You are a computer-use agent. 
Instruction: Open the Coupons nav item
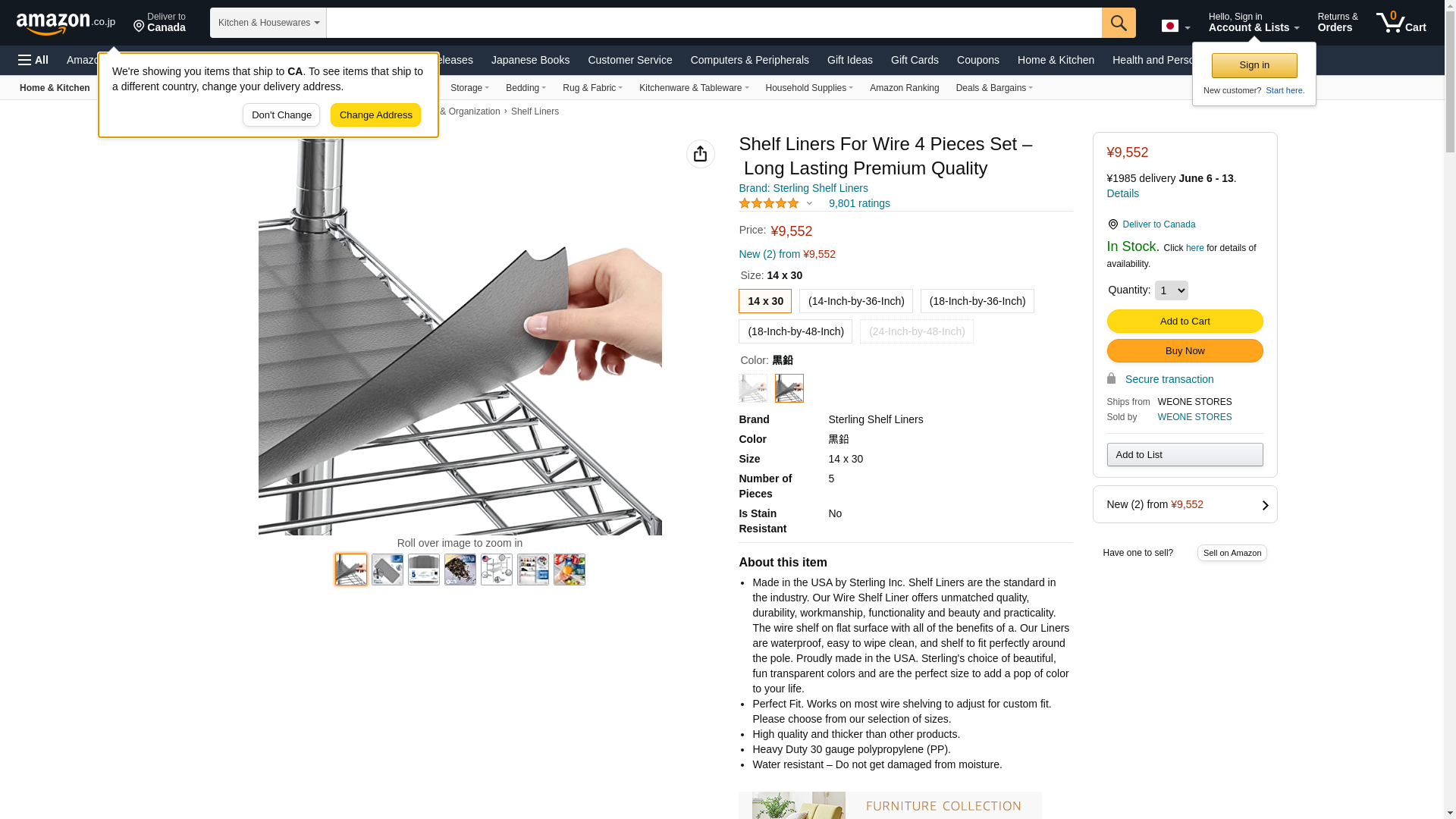coord(977,60)
